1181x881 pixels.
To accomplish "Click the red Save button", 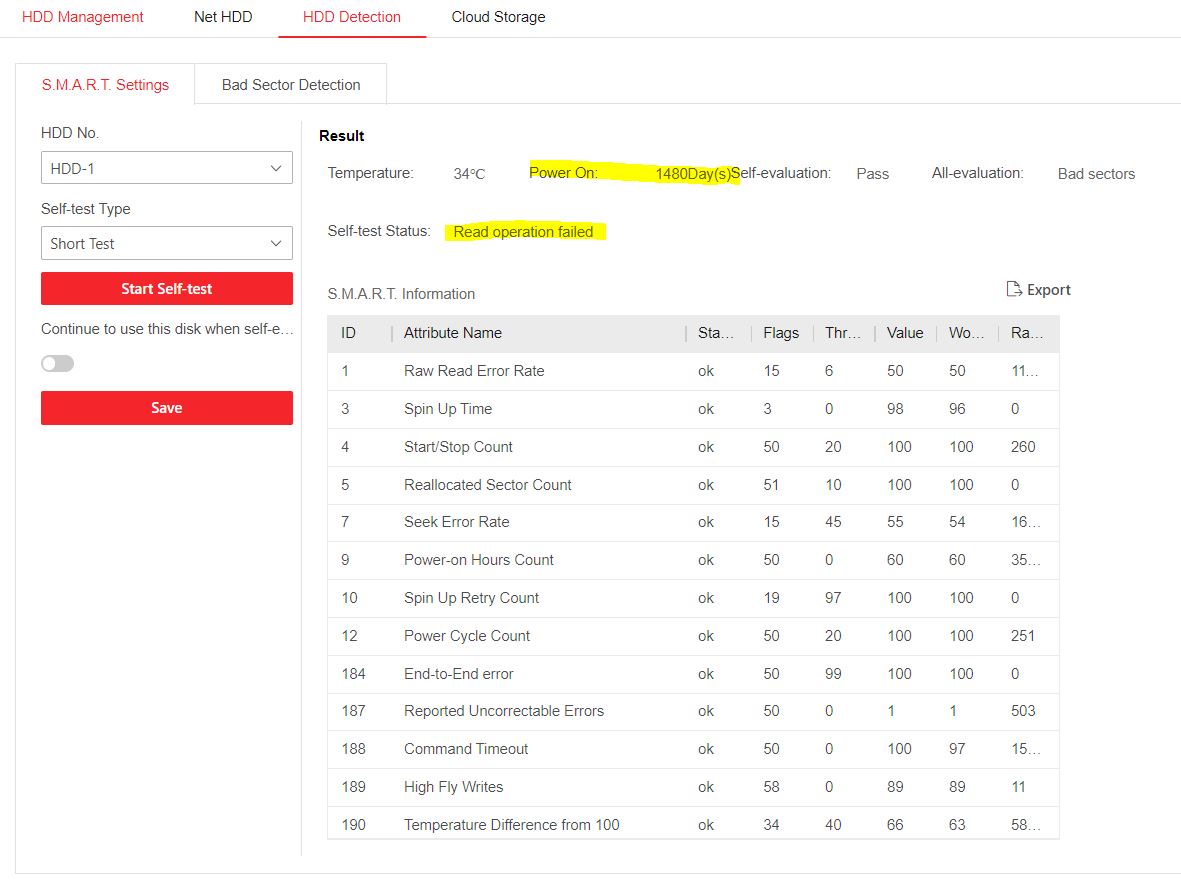I will pos(166,408).
